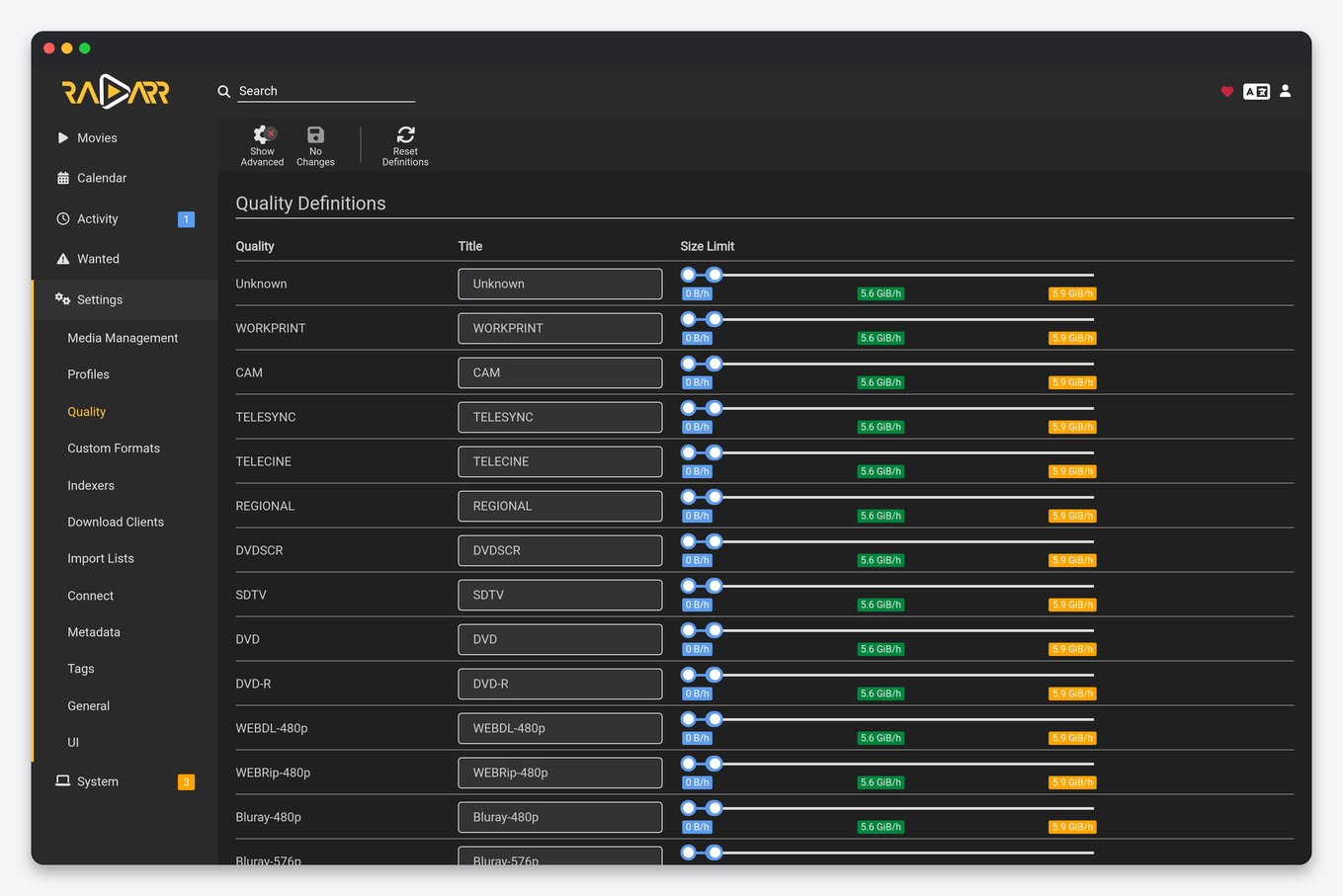Open Indexers settings page
This screenshot has height=896, width=1343.
click(x=91, y=486)
